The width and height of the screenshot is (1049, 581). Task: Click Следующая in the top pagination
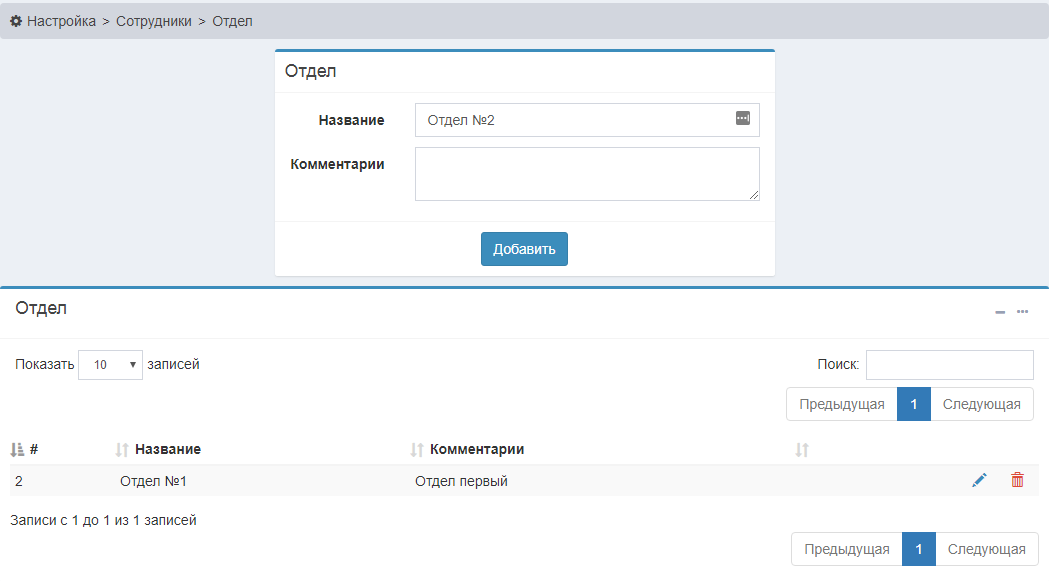(x=981, y=404)
